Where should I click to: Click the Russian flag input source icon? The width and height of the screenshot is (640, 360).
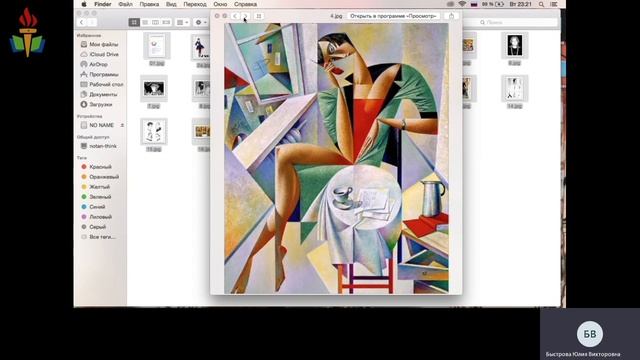click(x=474, y=4)
